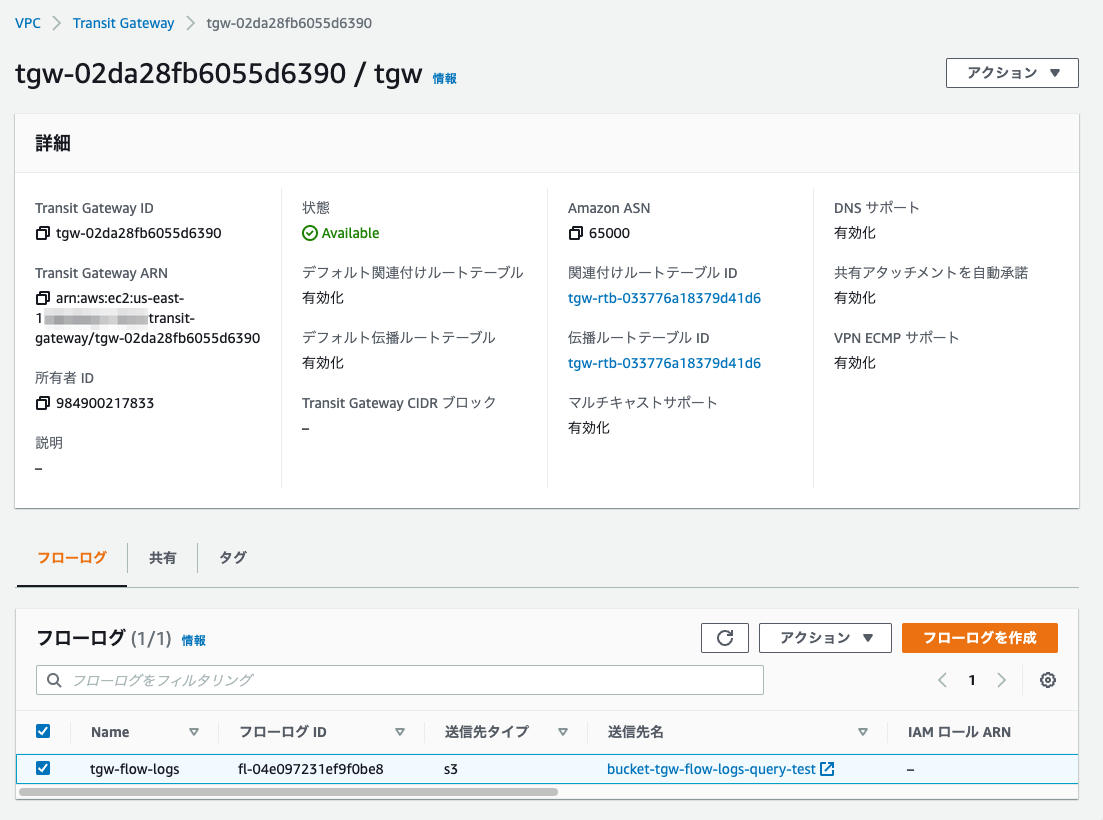This screenshot has width=1103, height=820.
Task: Open external link icon beside bucket name
Action: point(827,769)
